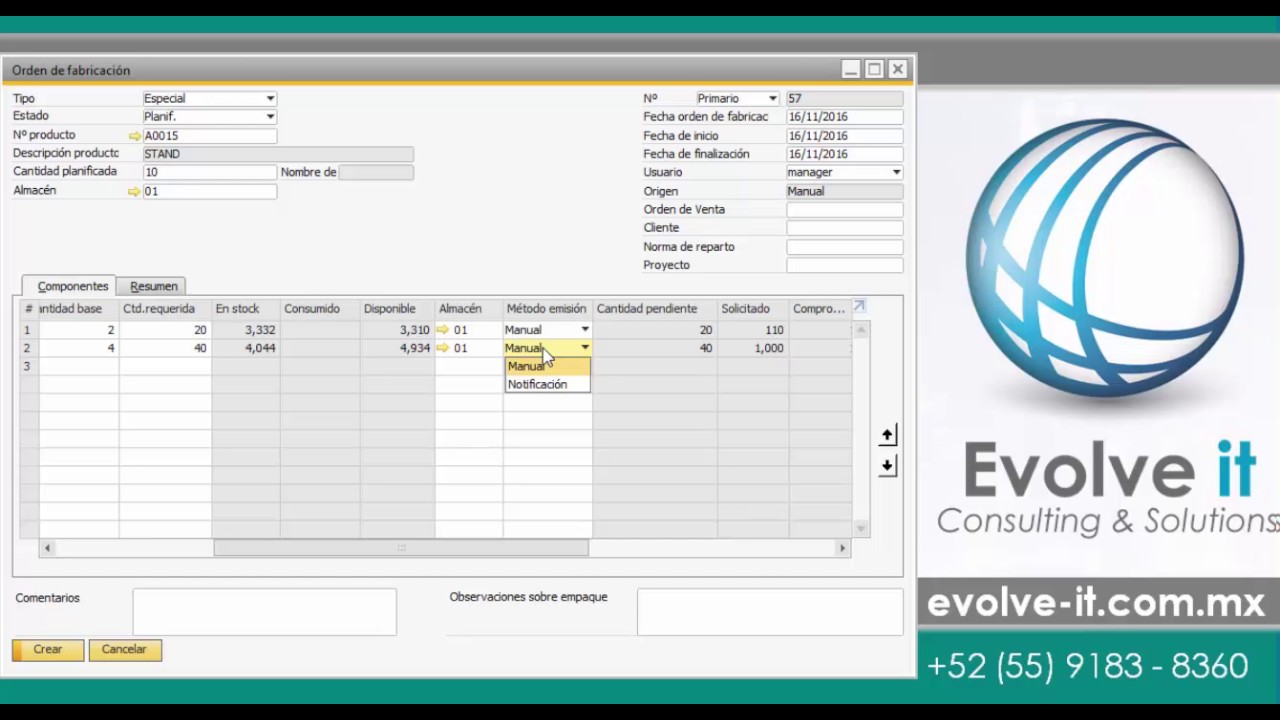Image resolution: width=1280 pixels, height=720 pixels.
Task: Click the En stock column header
Action: [x=245, y=309]
